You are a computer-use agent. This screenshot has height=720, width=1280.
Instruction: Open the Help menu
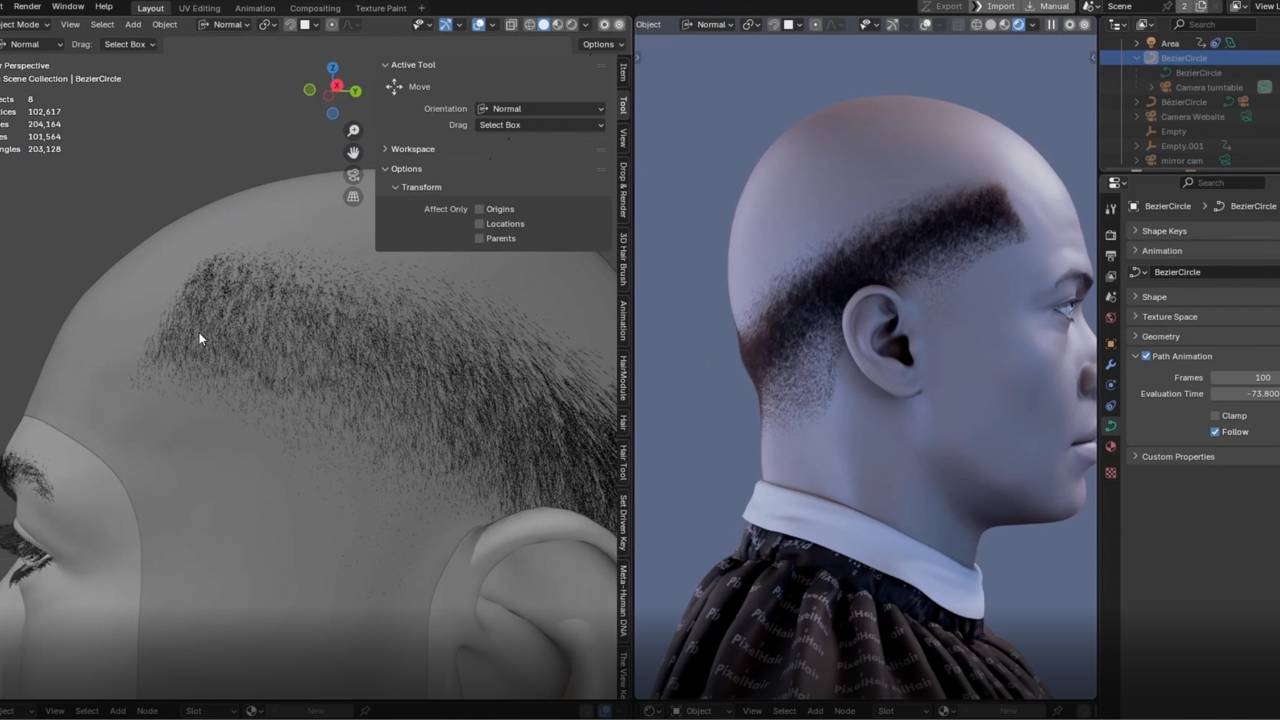click(104, 7)
